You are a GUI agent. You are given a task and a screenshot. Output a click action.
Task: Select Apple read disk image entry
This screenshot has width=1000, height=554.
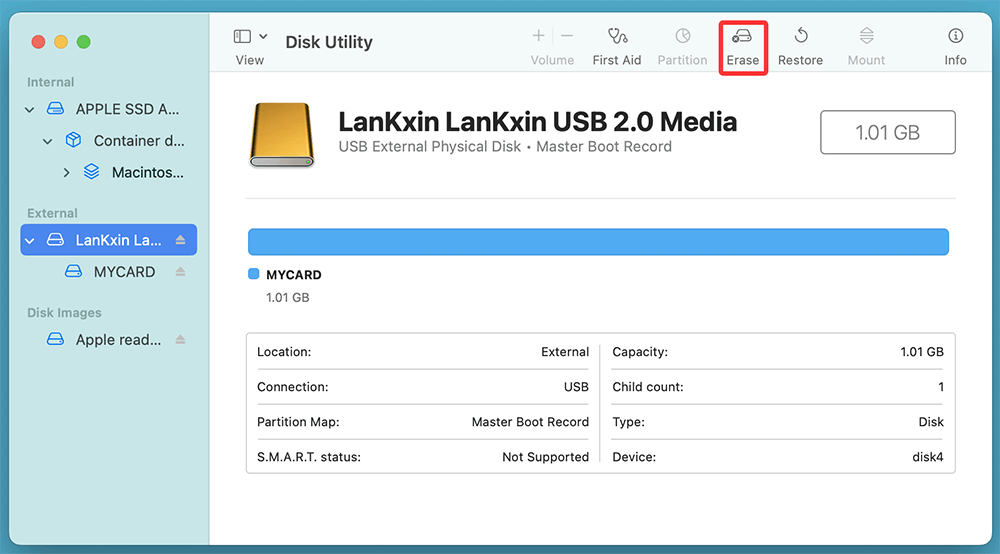(x=118, y=340)
